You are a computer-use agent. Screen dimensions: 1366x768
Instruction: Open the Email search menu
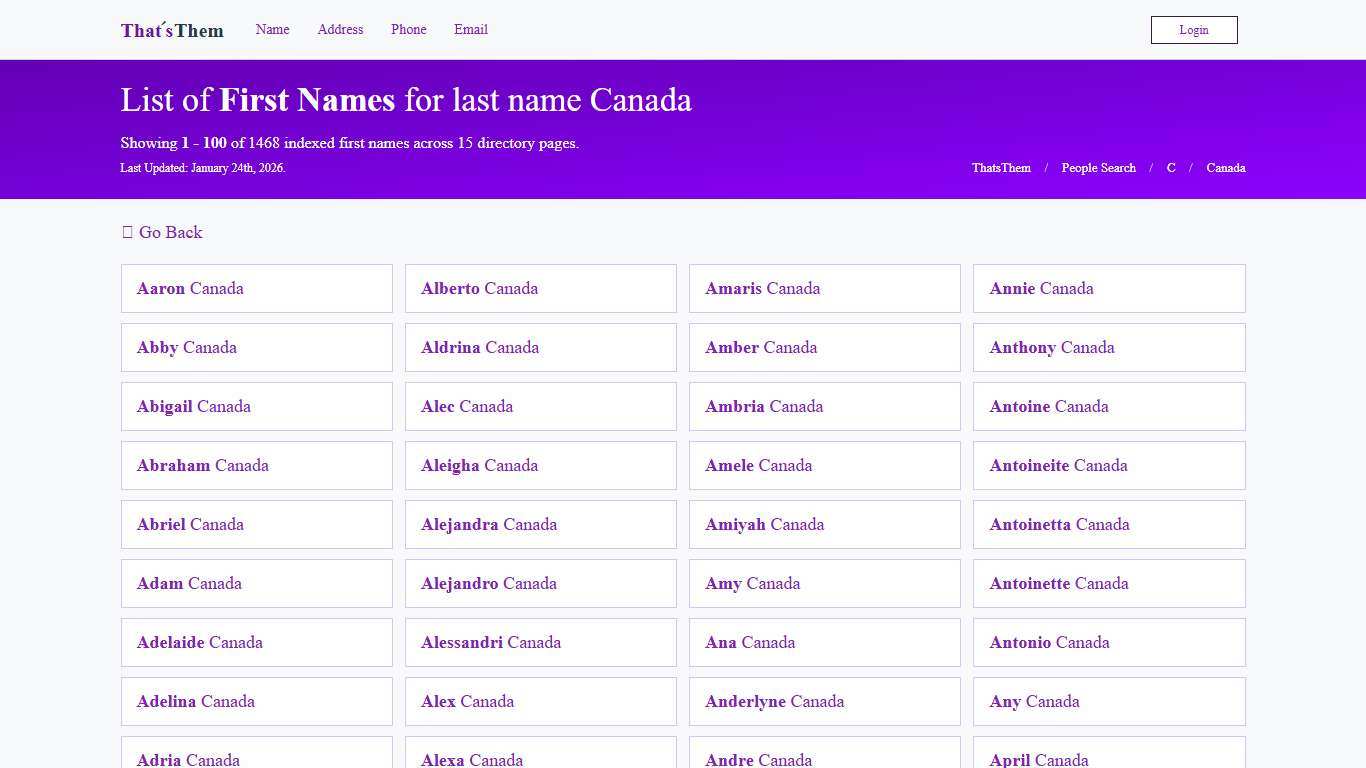[x=470, y=29]
